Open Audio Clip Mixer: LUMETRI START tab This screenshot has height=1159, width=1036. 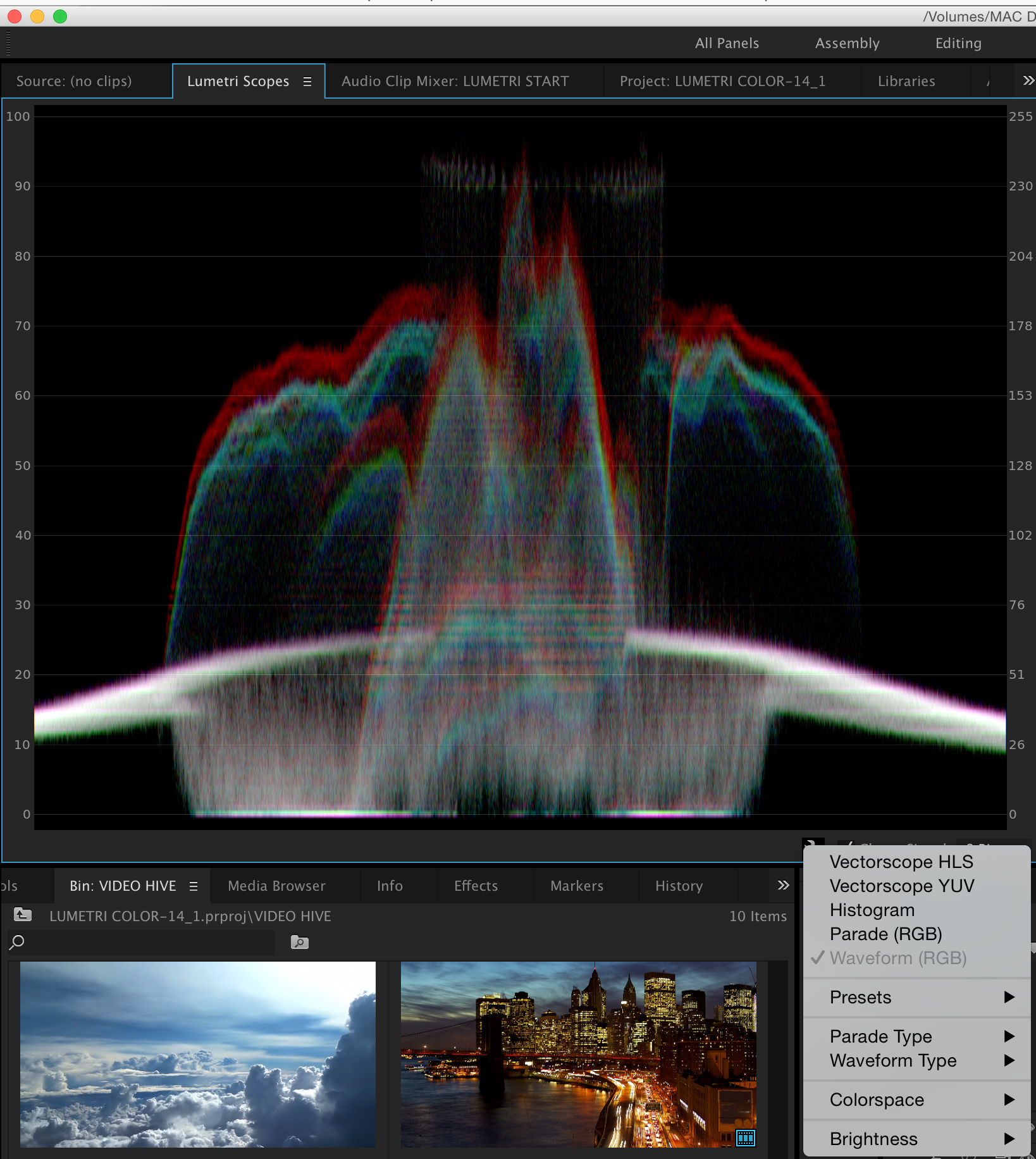455,81
